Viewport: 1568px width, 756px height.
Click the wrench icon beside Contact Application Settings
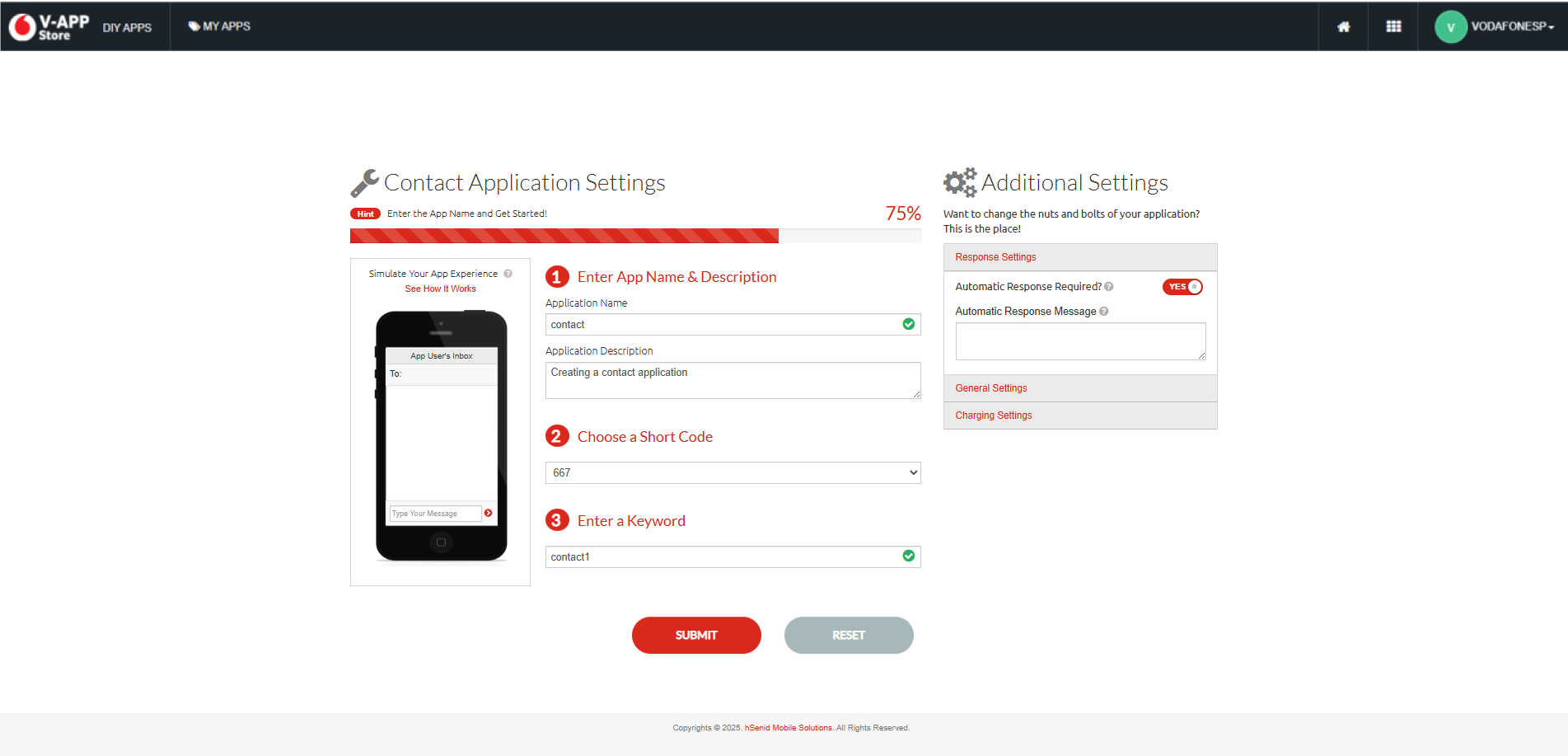364,182
